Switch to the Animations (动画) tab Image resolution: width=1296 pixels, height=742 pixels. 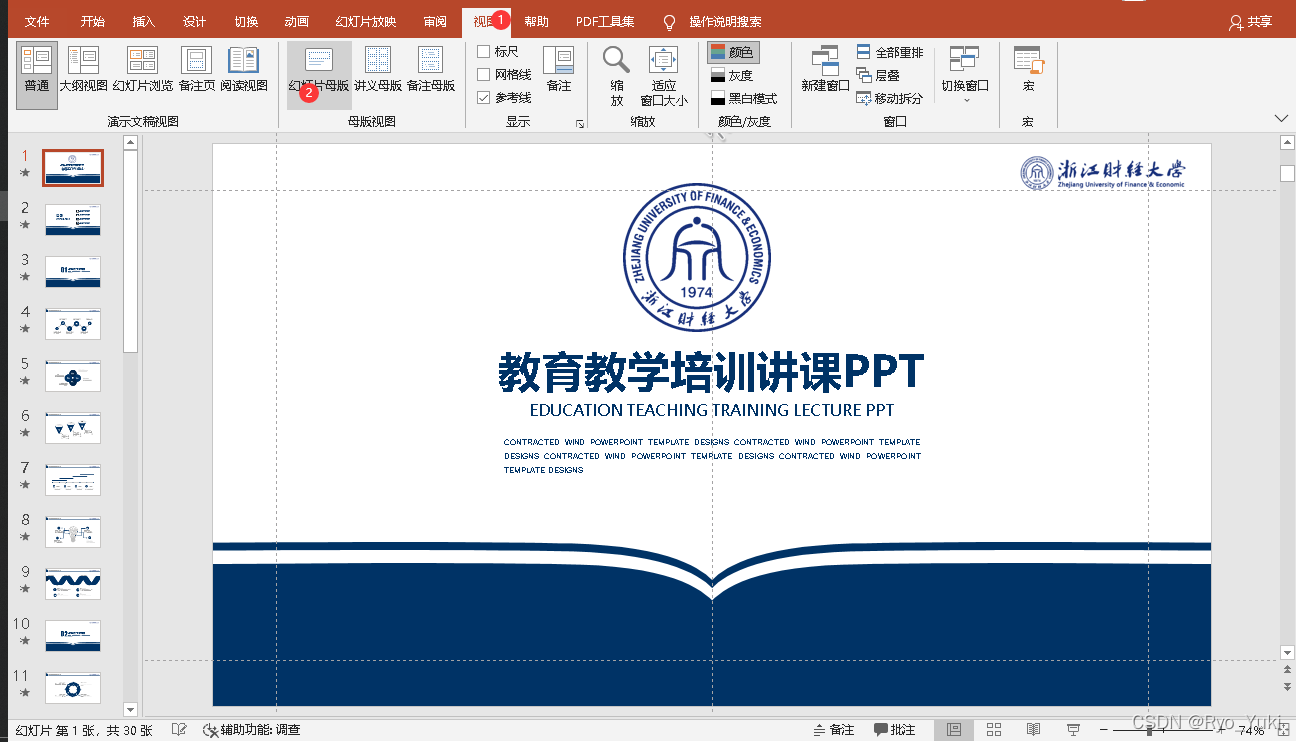pyautogui.click(x=297, y=22)
